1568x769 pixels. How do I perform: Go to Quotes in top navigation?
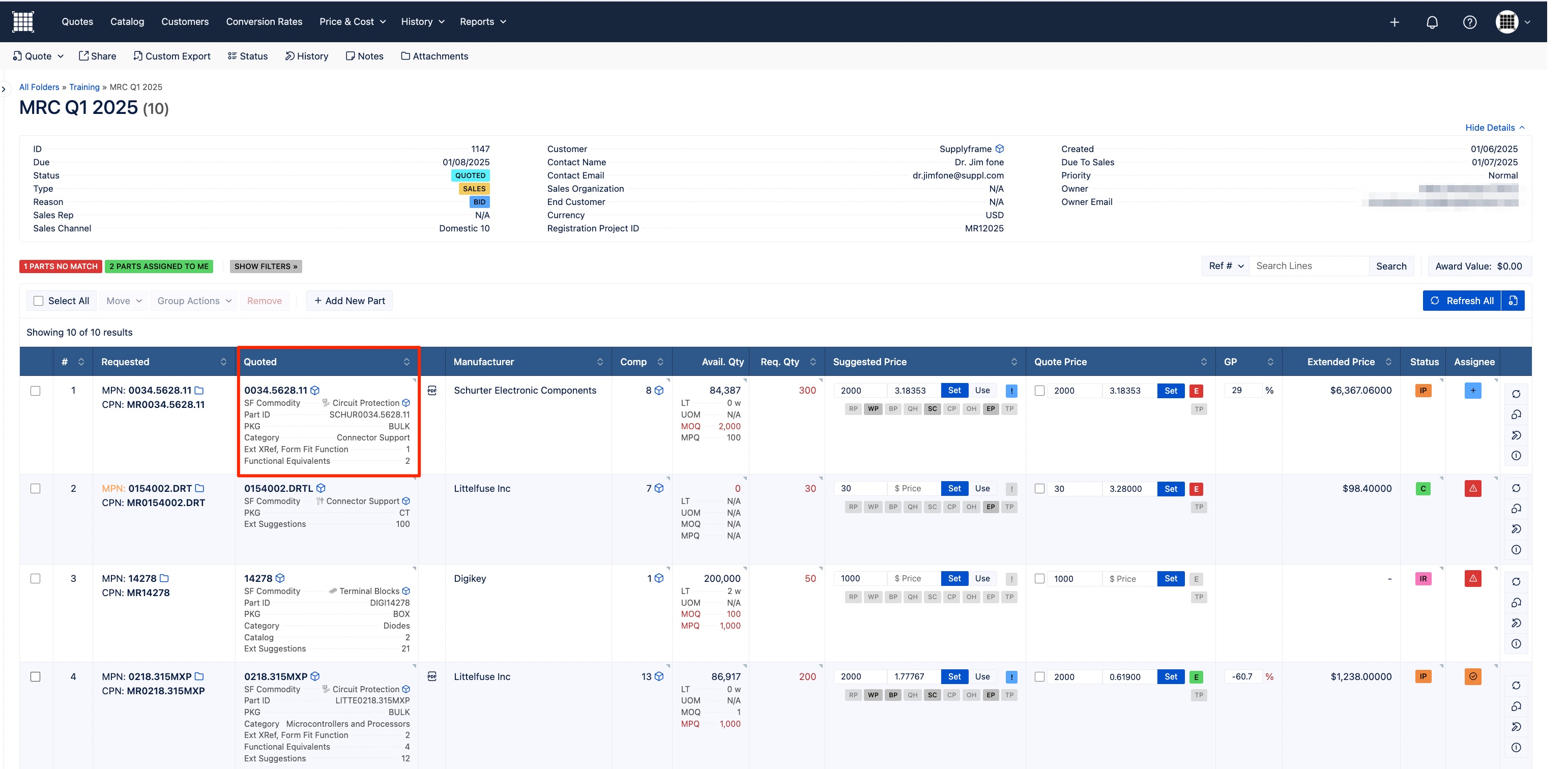(77, 22)
